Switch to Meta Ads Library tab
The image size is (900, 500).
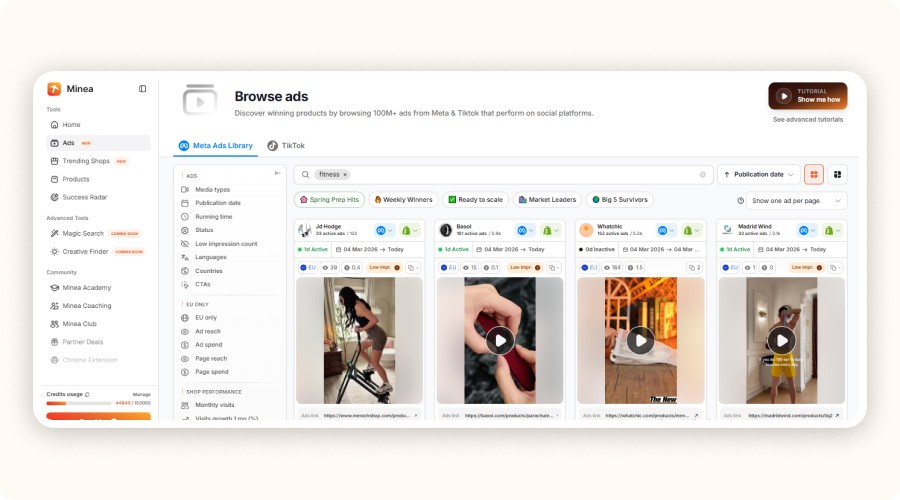click(216, 146)
